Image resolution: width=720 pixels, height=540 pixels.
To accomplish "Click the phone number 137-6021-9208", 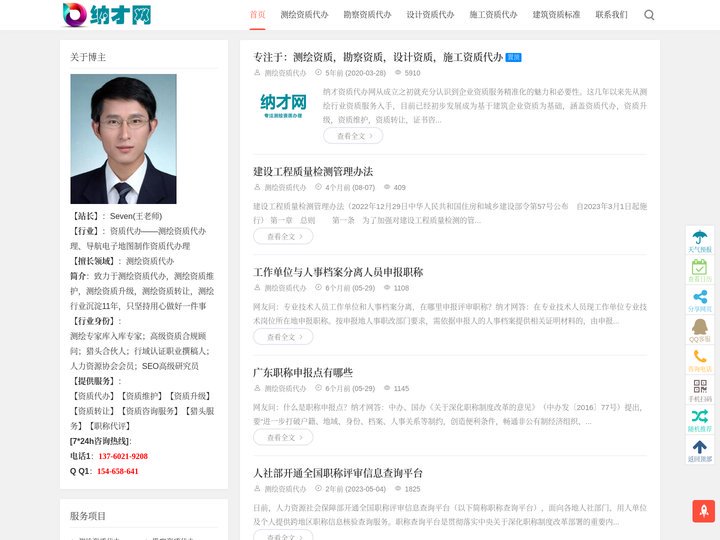I will [x=123, y=456].
